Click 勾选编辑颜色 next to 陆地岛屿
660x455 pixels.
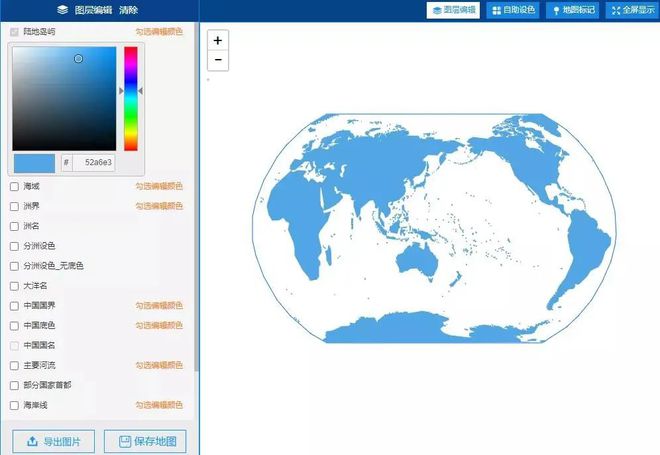159,32
